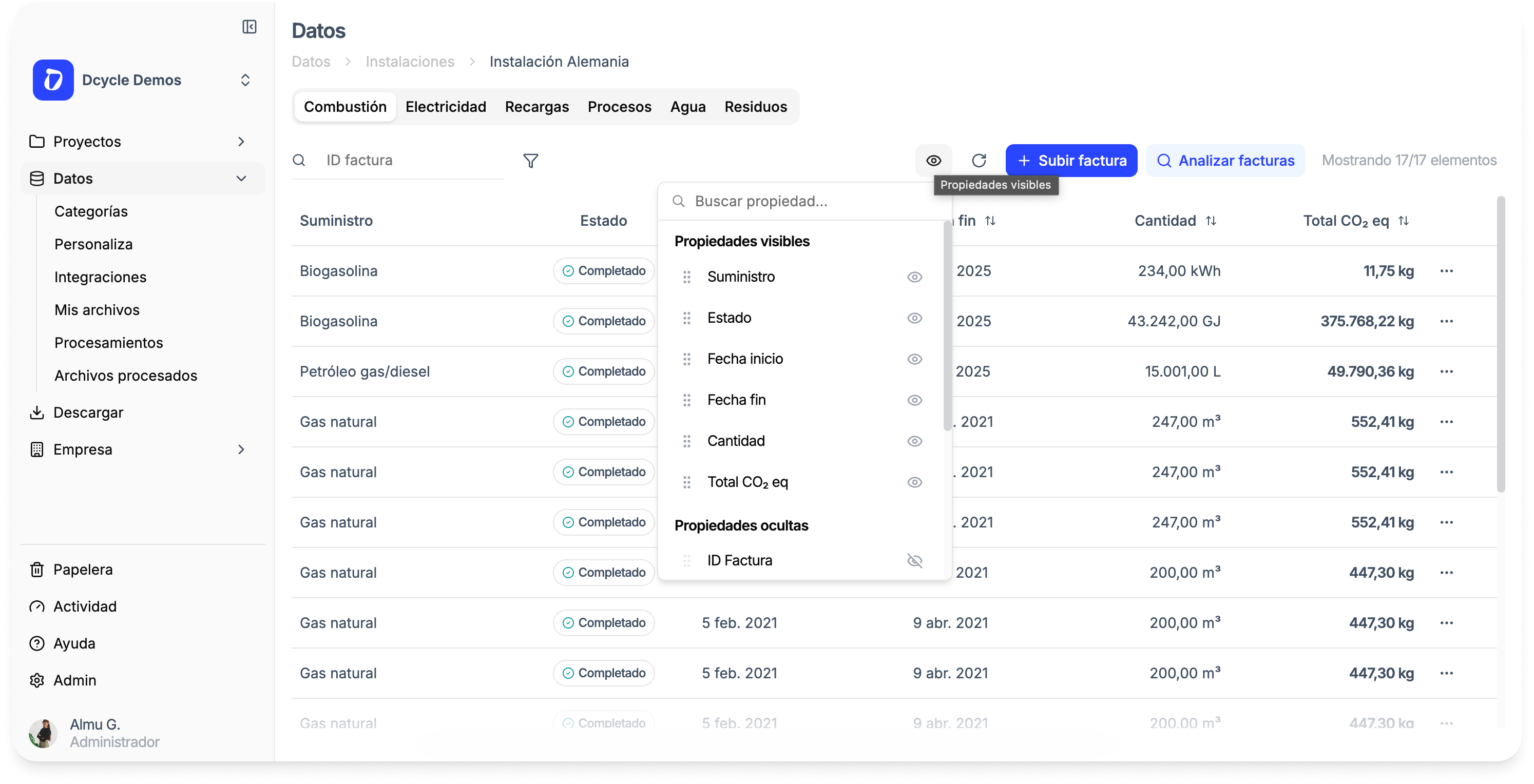Click the Subir factura button

pyautogui.click(x=1071, y=161)
